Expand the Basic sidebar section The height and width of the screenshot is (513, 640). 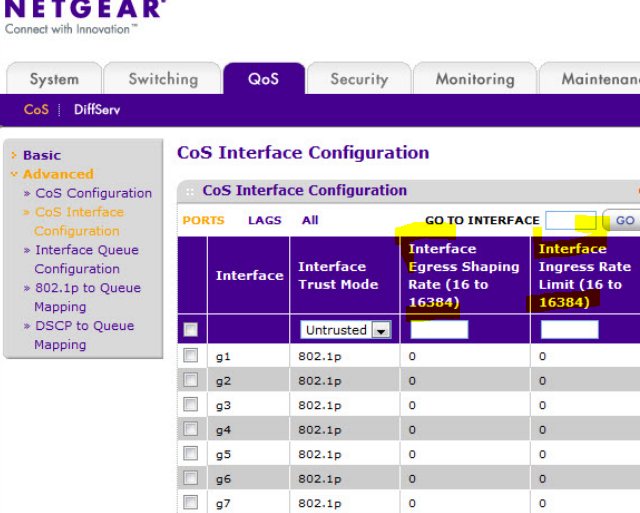click(41, 155)
